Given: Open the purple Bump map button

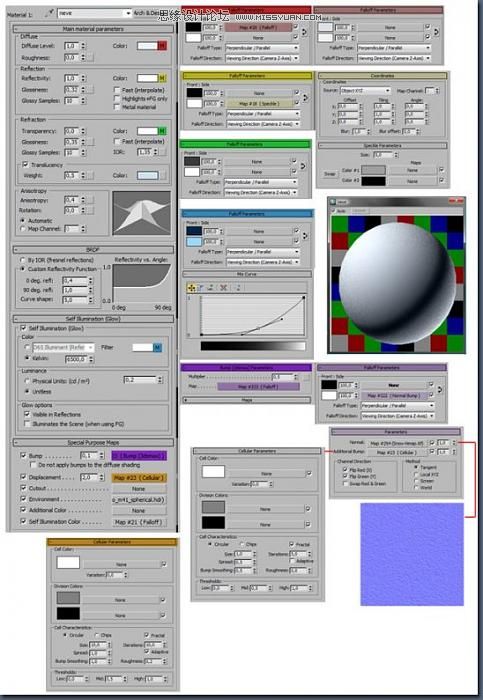Looking at the screenshot, I should [x=139, y=455].
